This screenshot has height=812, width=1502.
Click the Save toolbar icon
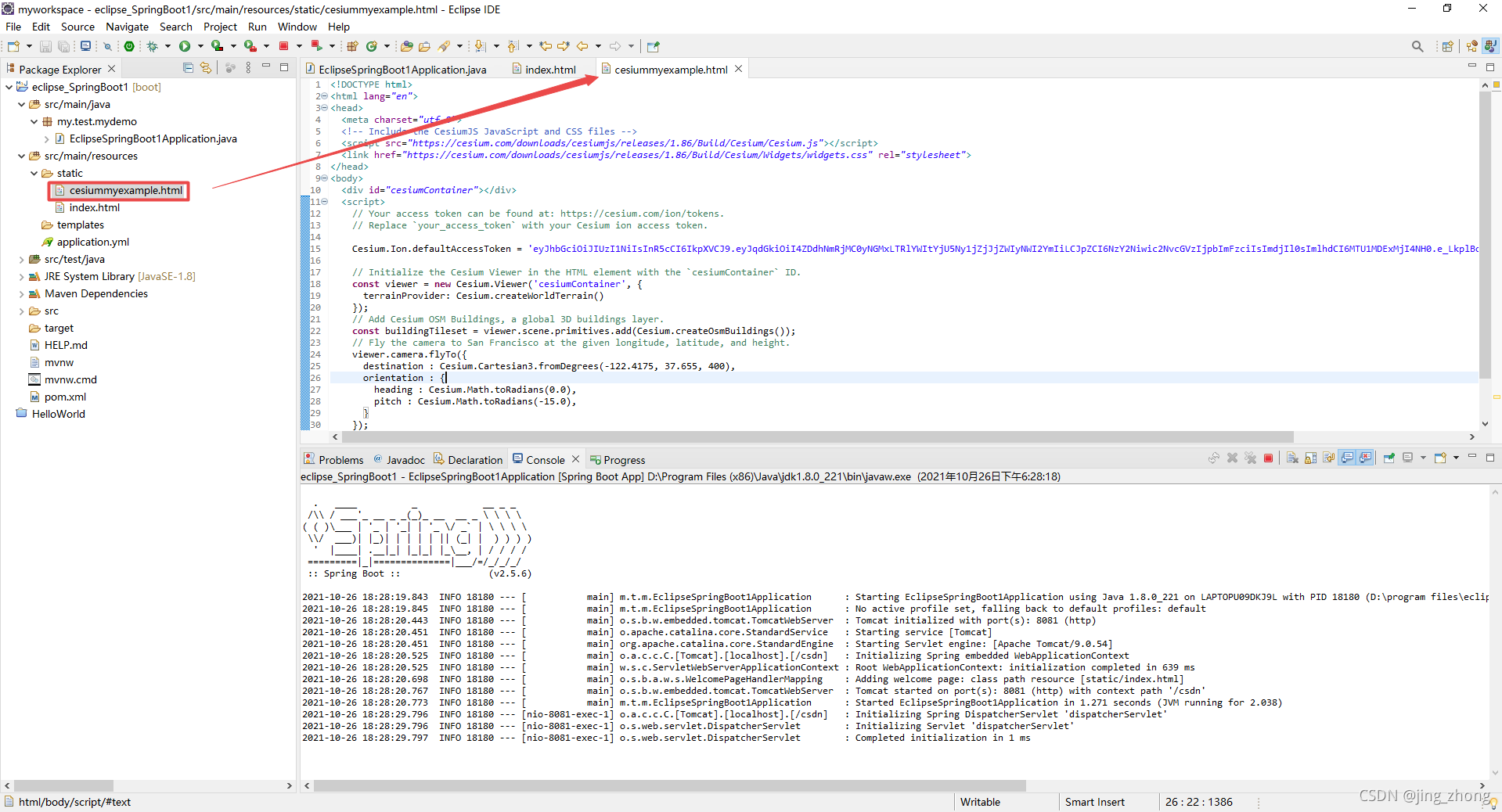[45, 46]
